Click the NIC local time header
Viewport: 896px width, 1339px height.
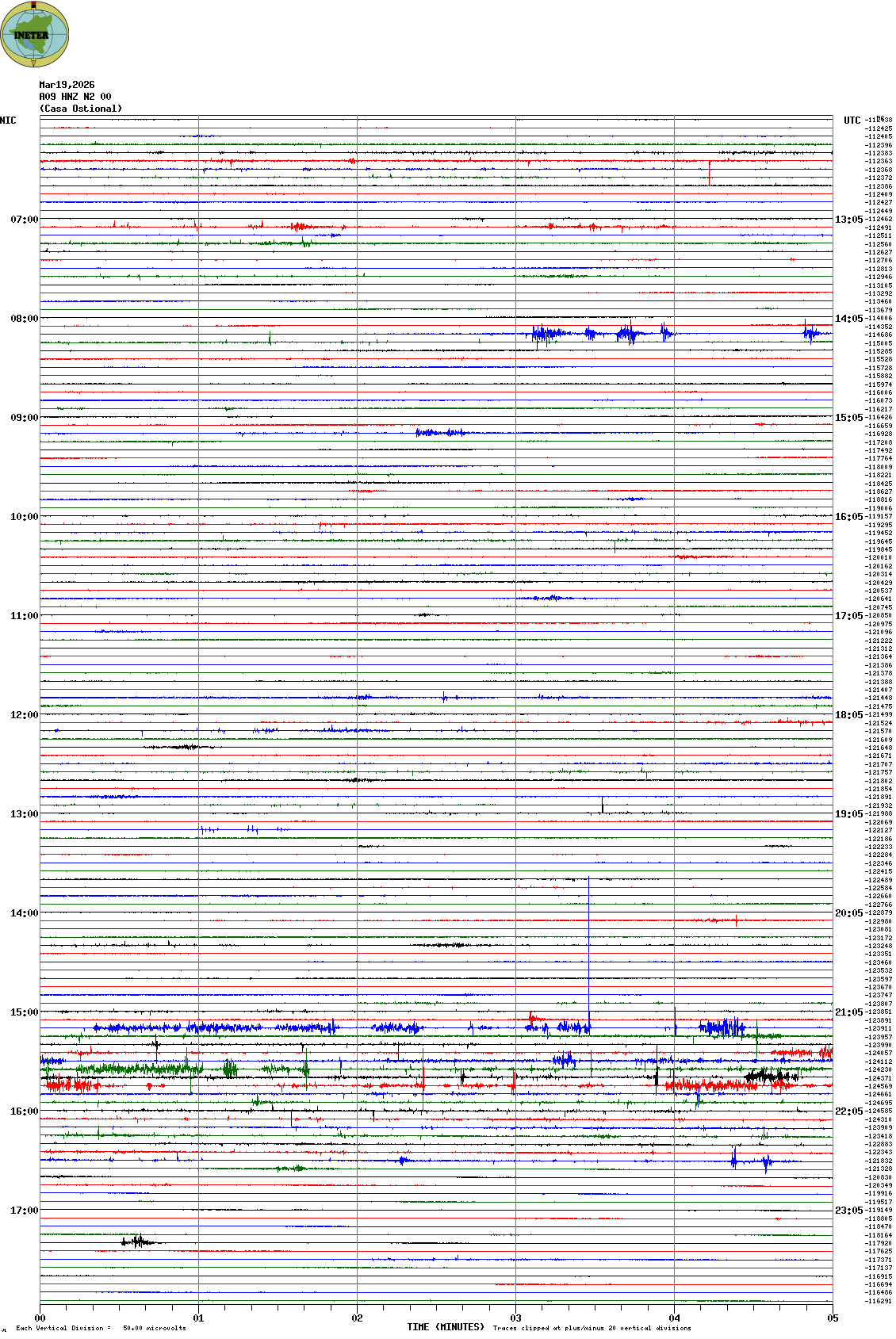click(8, 121)
